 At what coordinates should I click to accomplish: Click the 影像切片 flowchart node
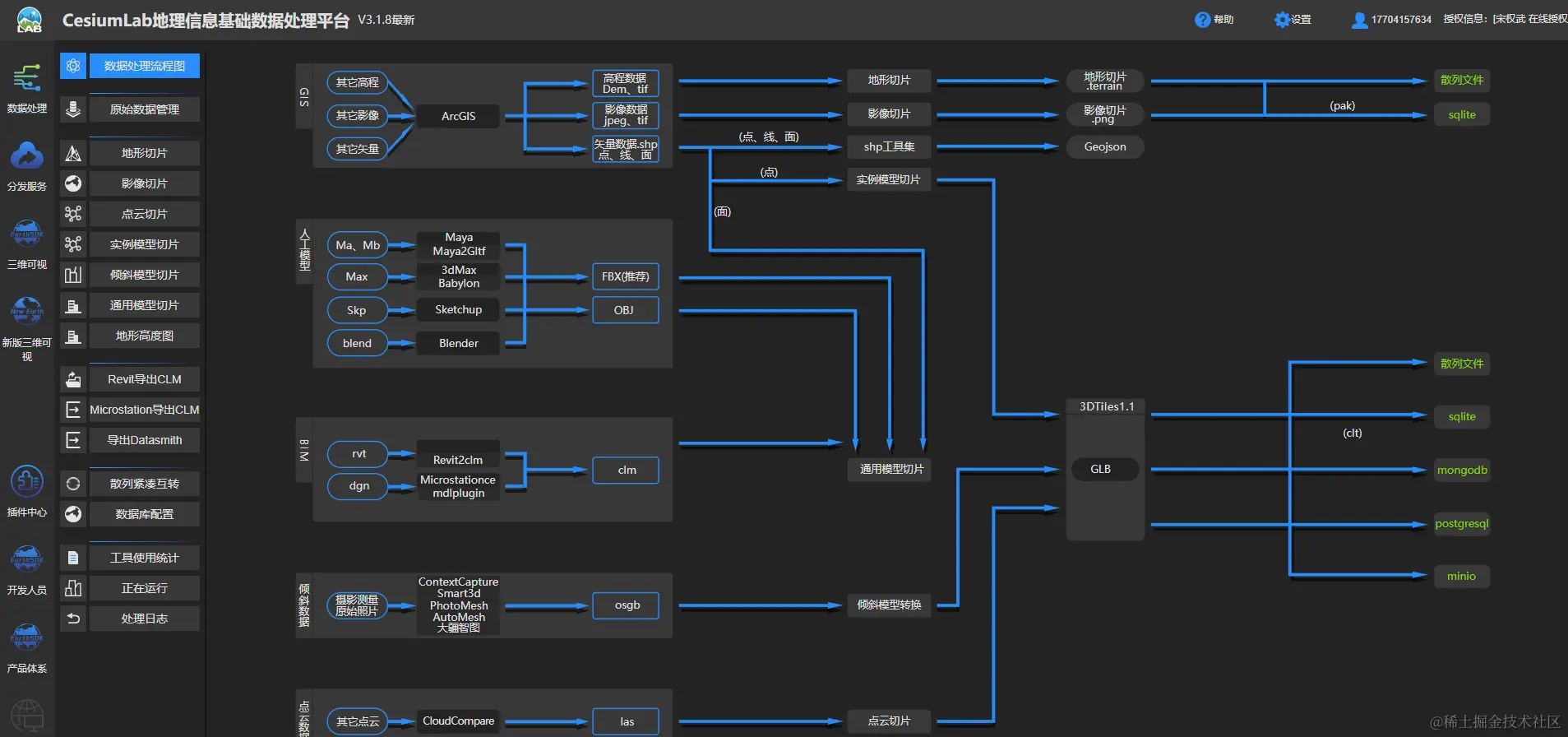click(889, 114)
